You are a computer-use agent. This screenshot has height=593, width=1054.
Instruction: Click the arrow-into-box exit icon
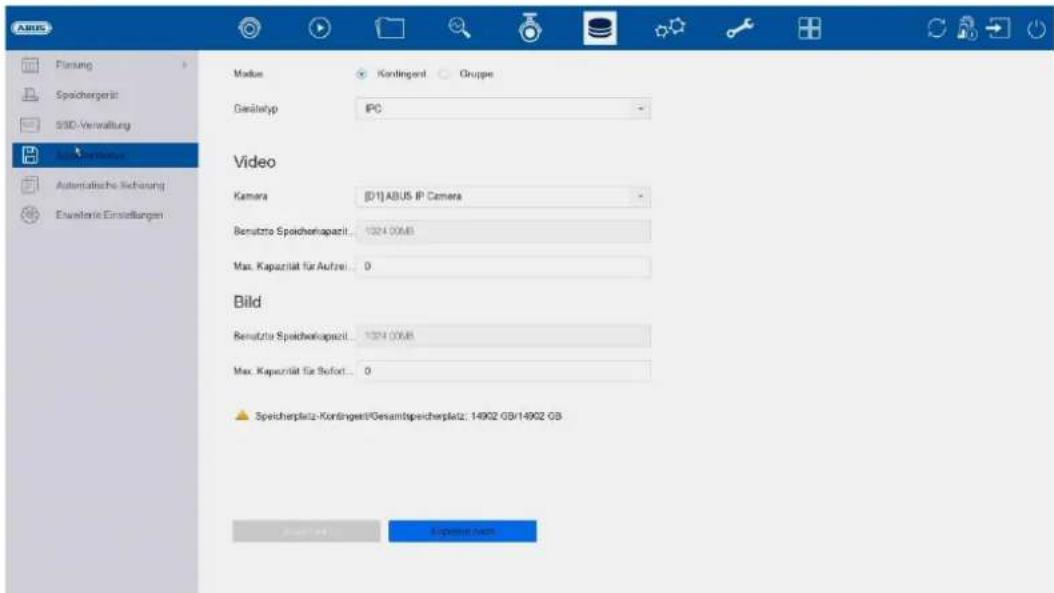tap(998, 28)
